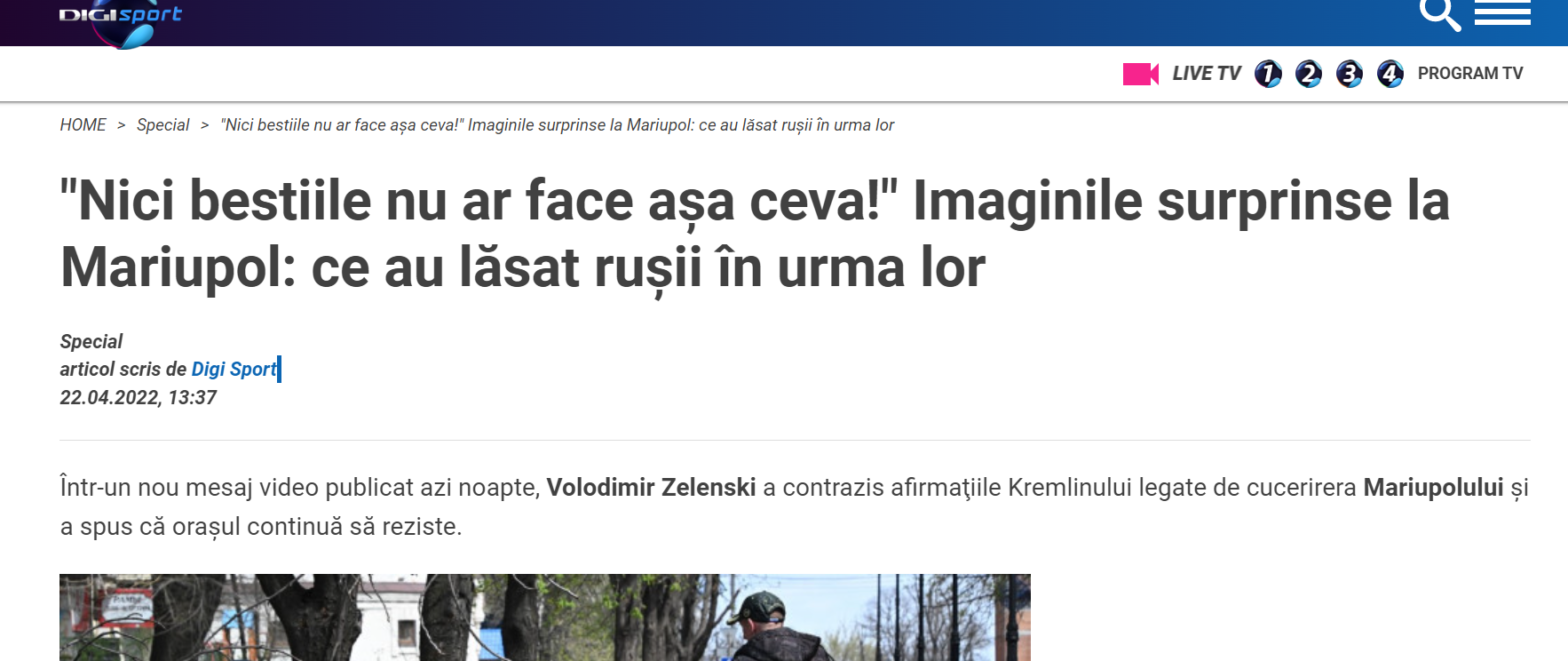1568x661 pixels.
Task: Go to HOME breadcrumb
Action: pos(83,125)
